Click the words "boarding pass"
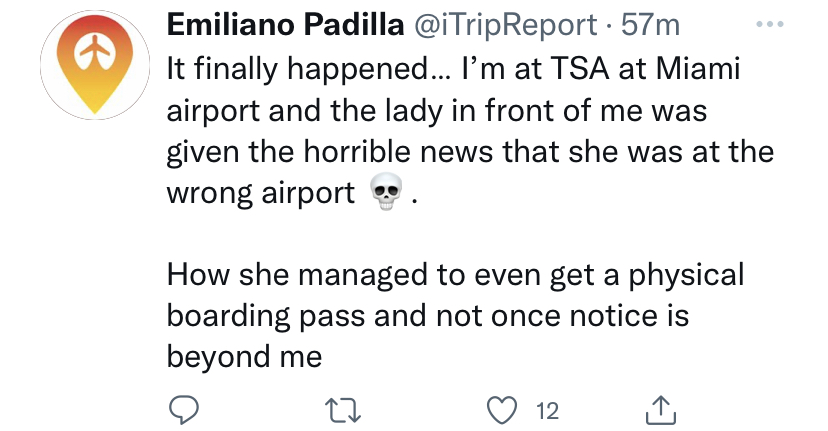 click(x=266, y=316)
